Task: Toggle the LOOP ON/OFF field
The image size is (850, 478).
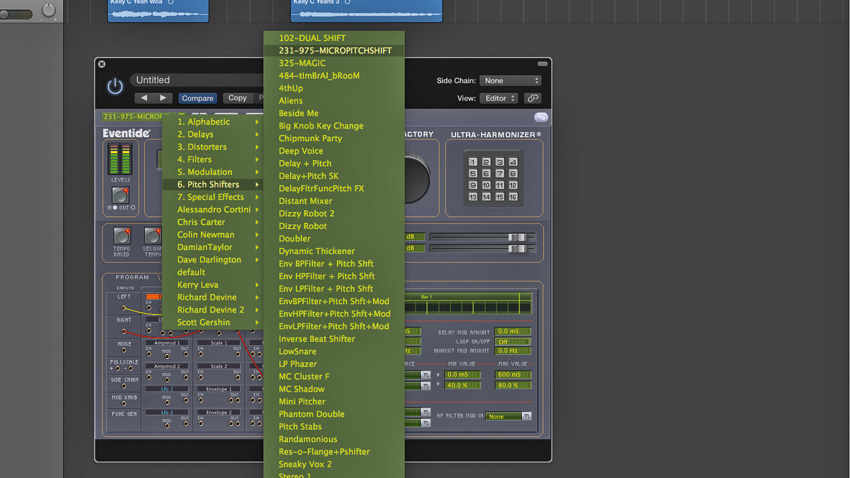Action: (x=513, y=341)
